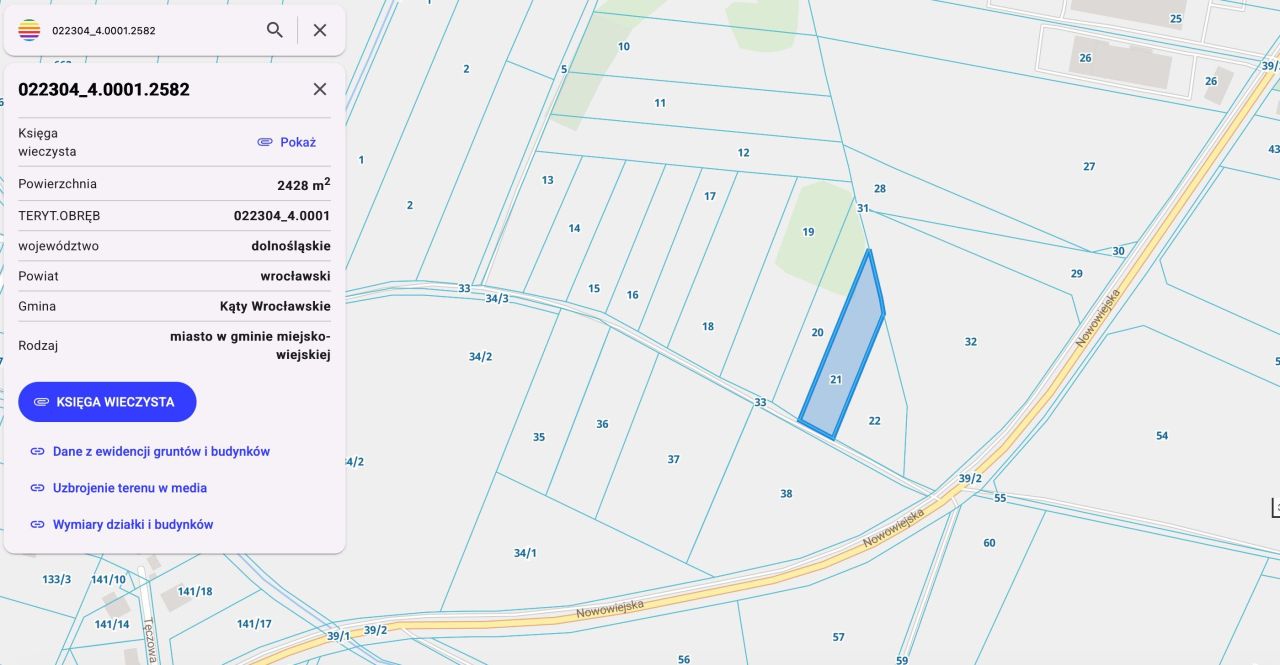This screenshot has width=1280, height=665.
Task: Select parcel 14 on the map
Action: (x=574, y=229)
